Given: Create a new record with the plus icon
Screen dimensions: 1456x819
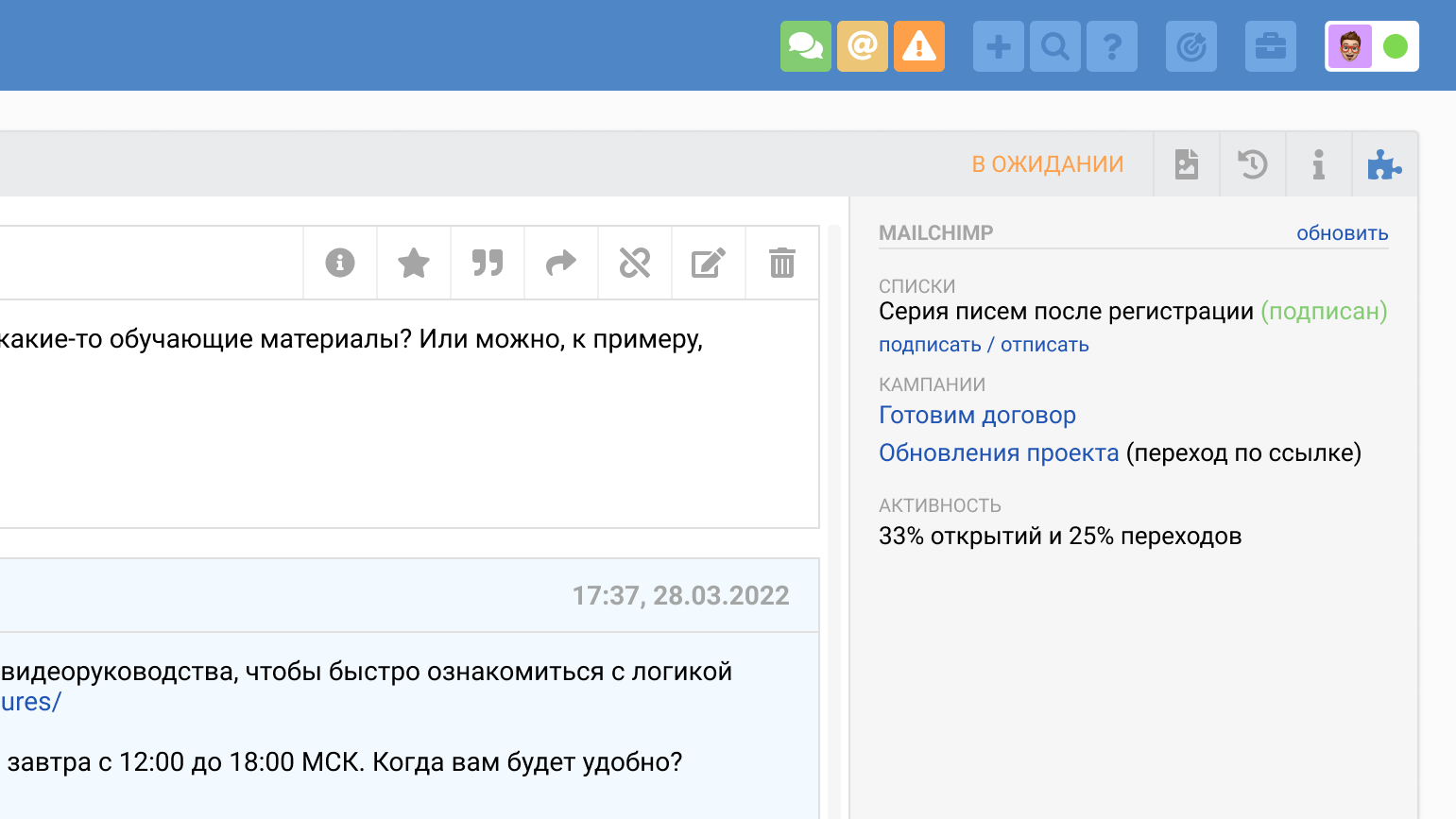Looking at the screenshot, I should click(998, 44).
